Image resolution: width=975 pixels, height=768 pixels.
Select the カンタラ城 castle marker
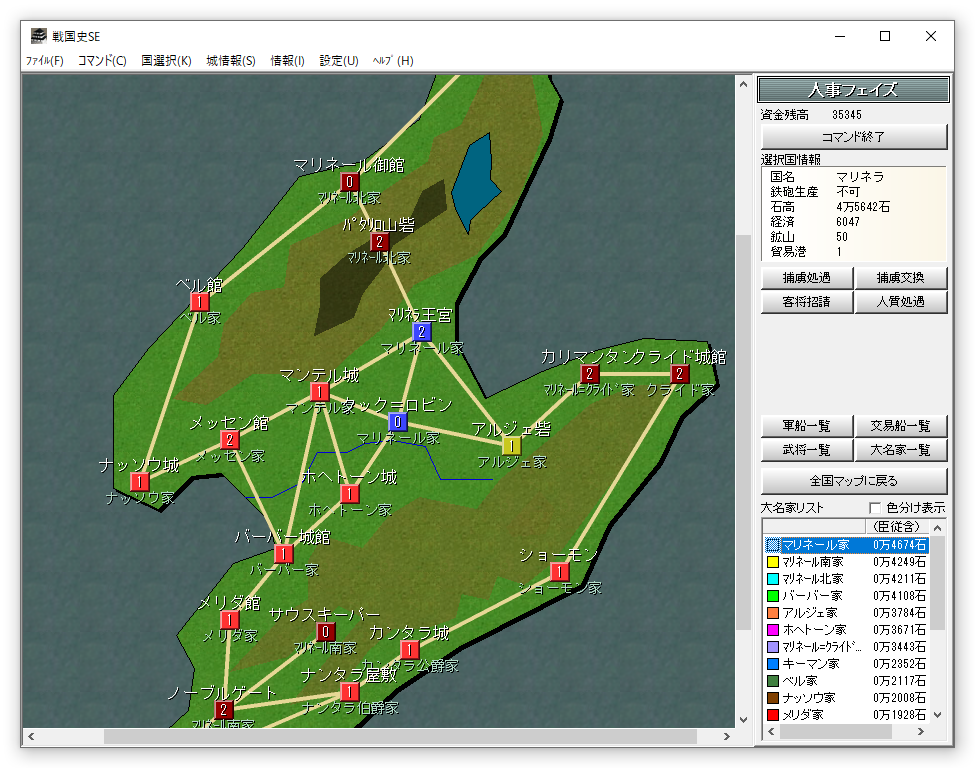tap(409, 650)
